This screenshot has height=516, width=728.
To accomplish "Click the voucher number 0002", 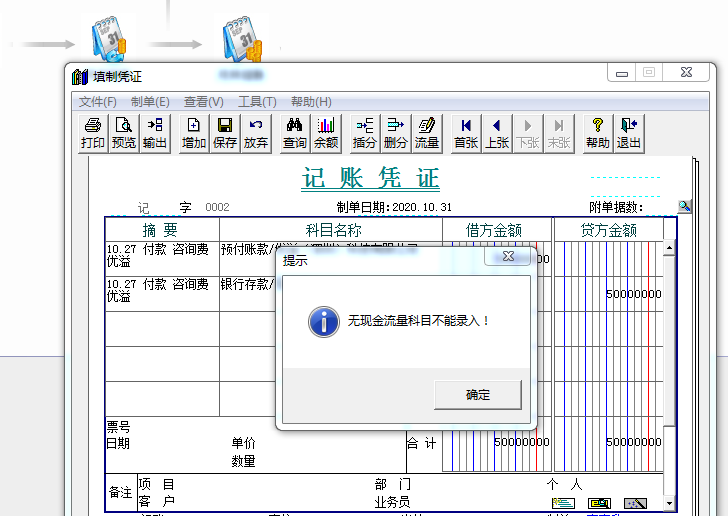I will tap(217, 207).
